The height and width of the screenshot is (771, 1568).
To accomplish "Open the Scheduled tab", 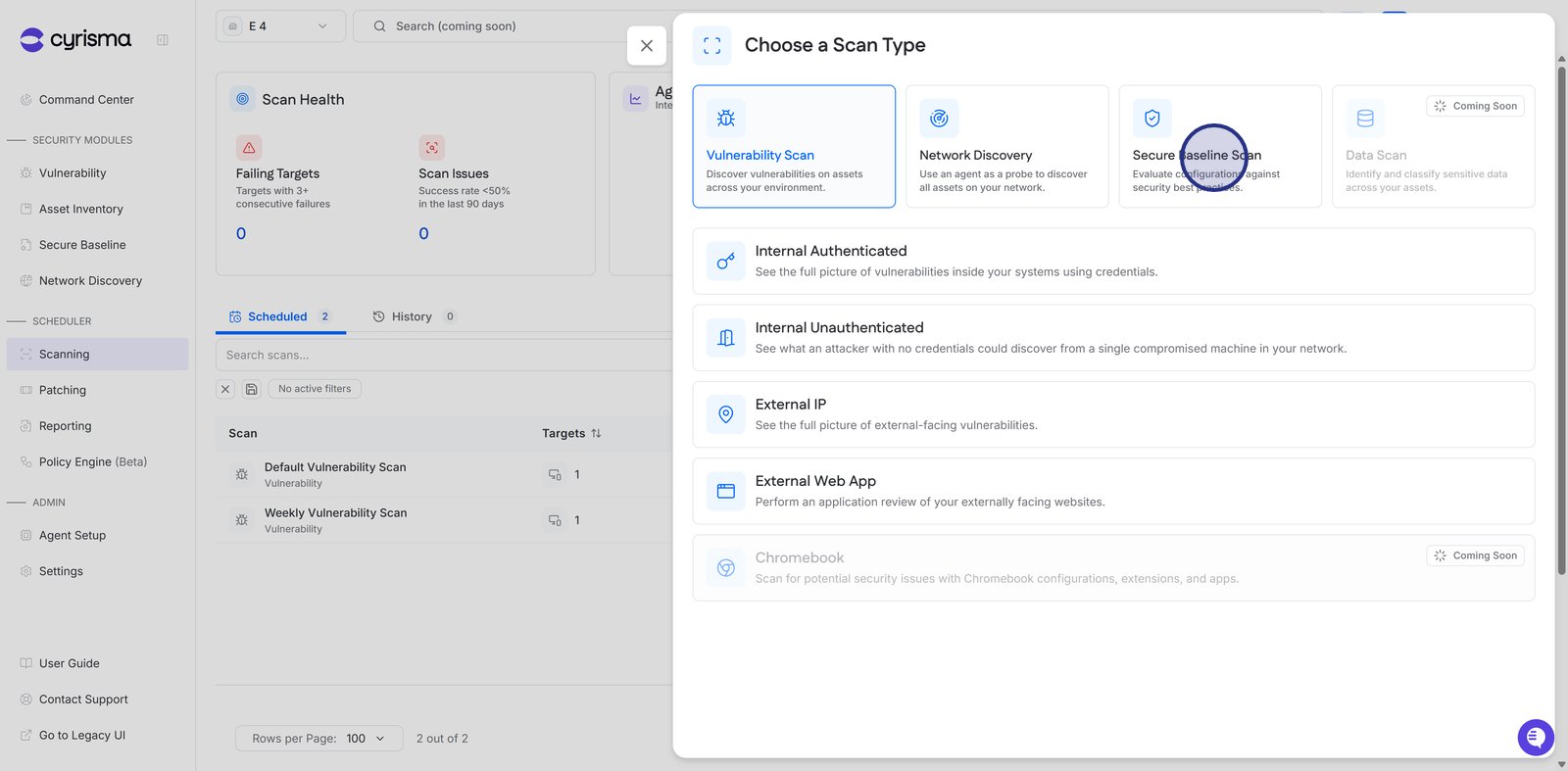I will (279, 316).
